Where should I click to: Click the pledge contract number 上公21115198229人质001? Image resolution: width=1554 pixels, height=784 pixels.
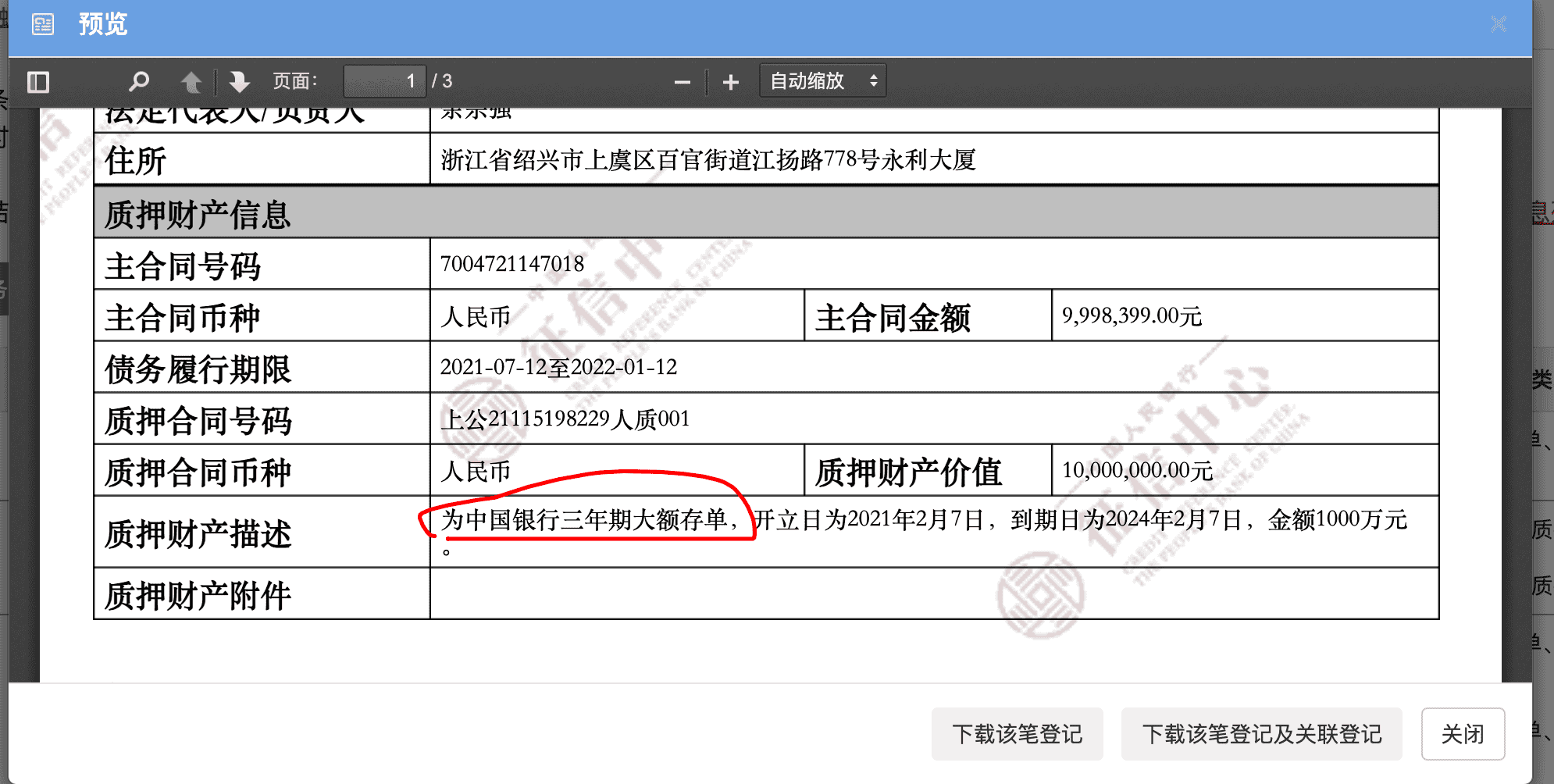tap(565, 419)
